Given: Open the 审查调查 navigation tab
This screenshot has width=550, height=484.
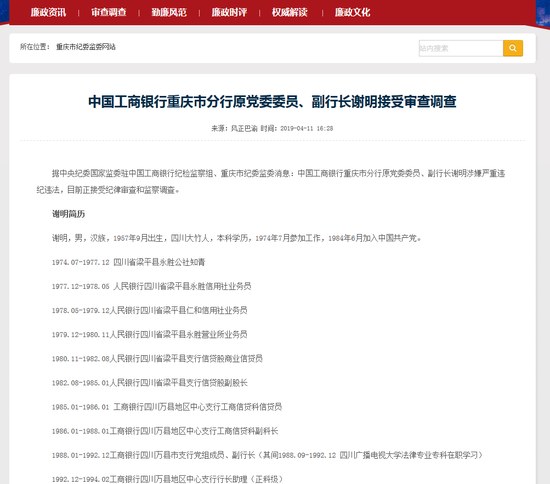Looking at the screenshot, I should coord(109,12).
